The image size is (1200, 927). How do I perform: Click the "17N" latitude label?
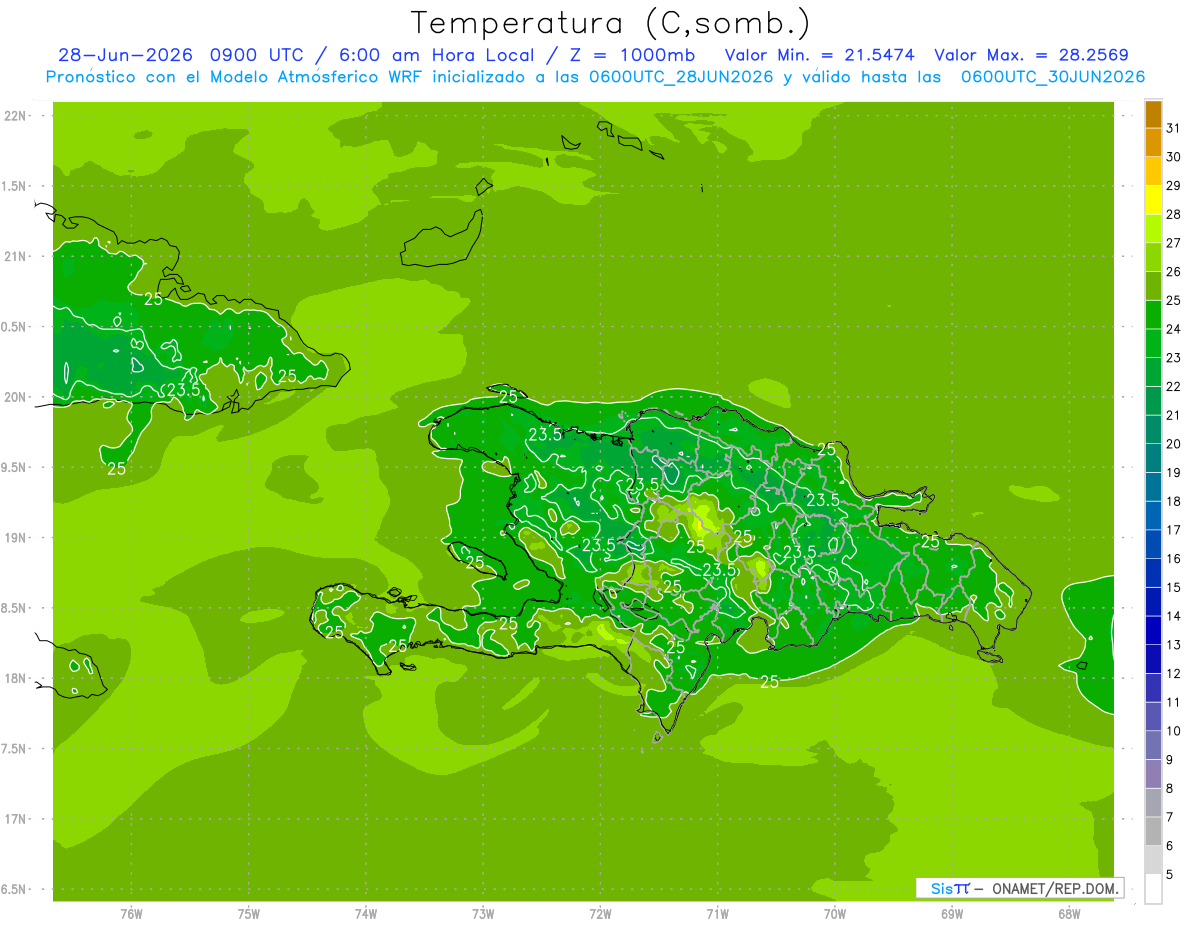pos(17,819)
